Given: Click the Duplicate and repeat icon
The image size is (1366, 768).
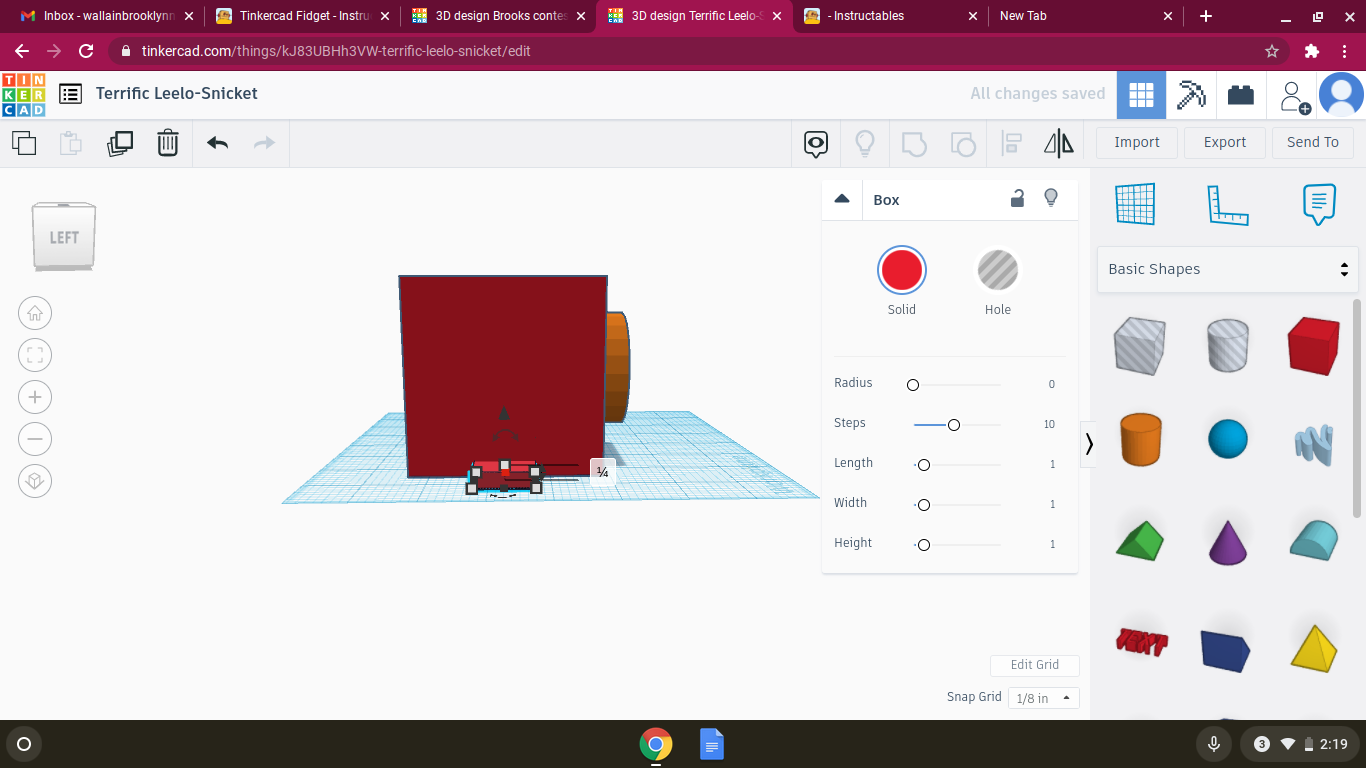Looking at the screenshot, I should coord(120,143).
